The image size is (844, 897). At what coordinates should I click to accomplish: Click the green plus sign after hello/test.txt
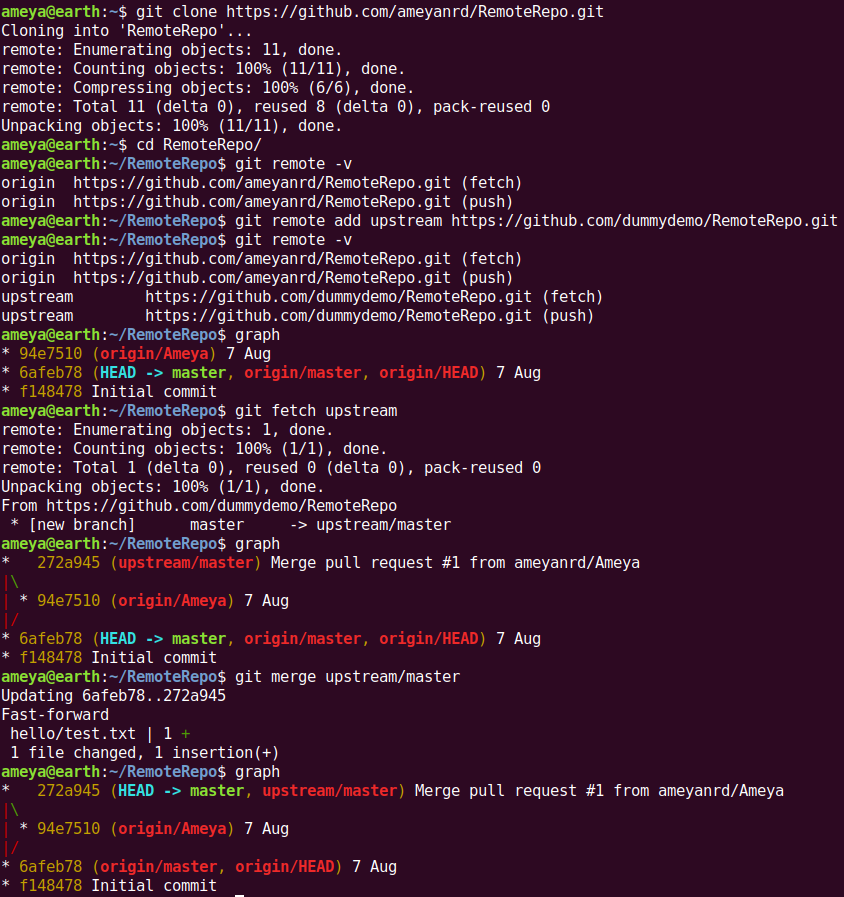[x=186, y=734]
